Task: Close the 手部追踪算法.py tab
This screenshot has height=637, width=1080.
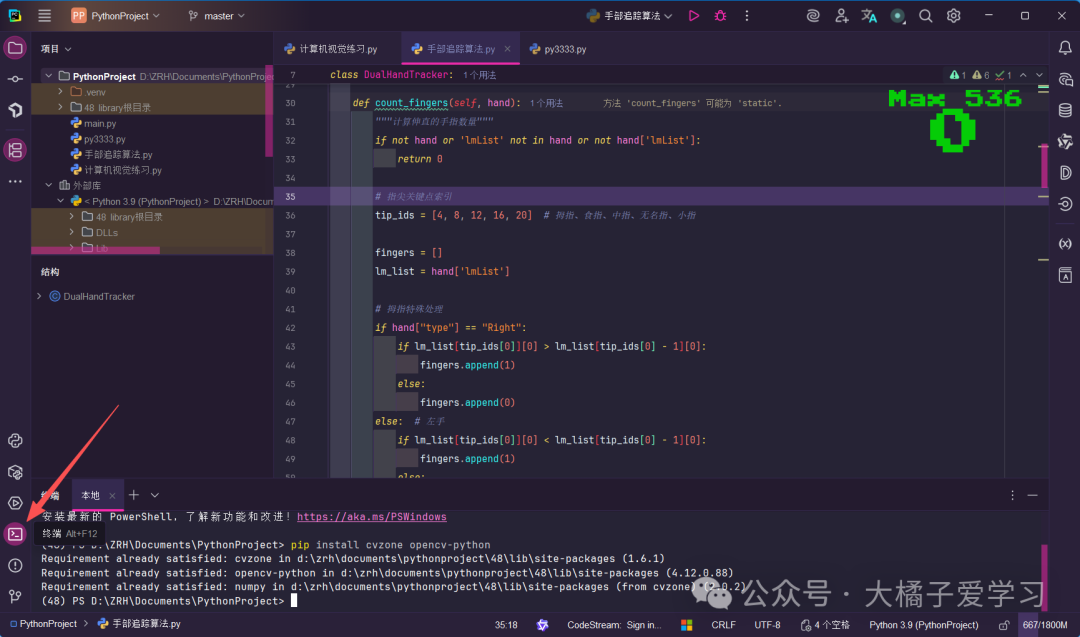Action: pyautogui.click(x=508, y=49)
